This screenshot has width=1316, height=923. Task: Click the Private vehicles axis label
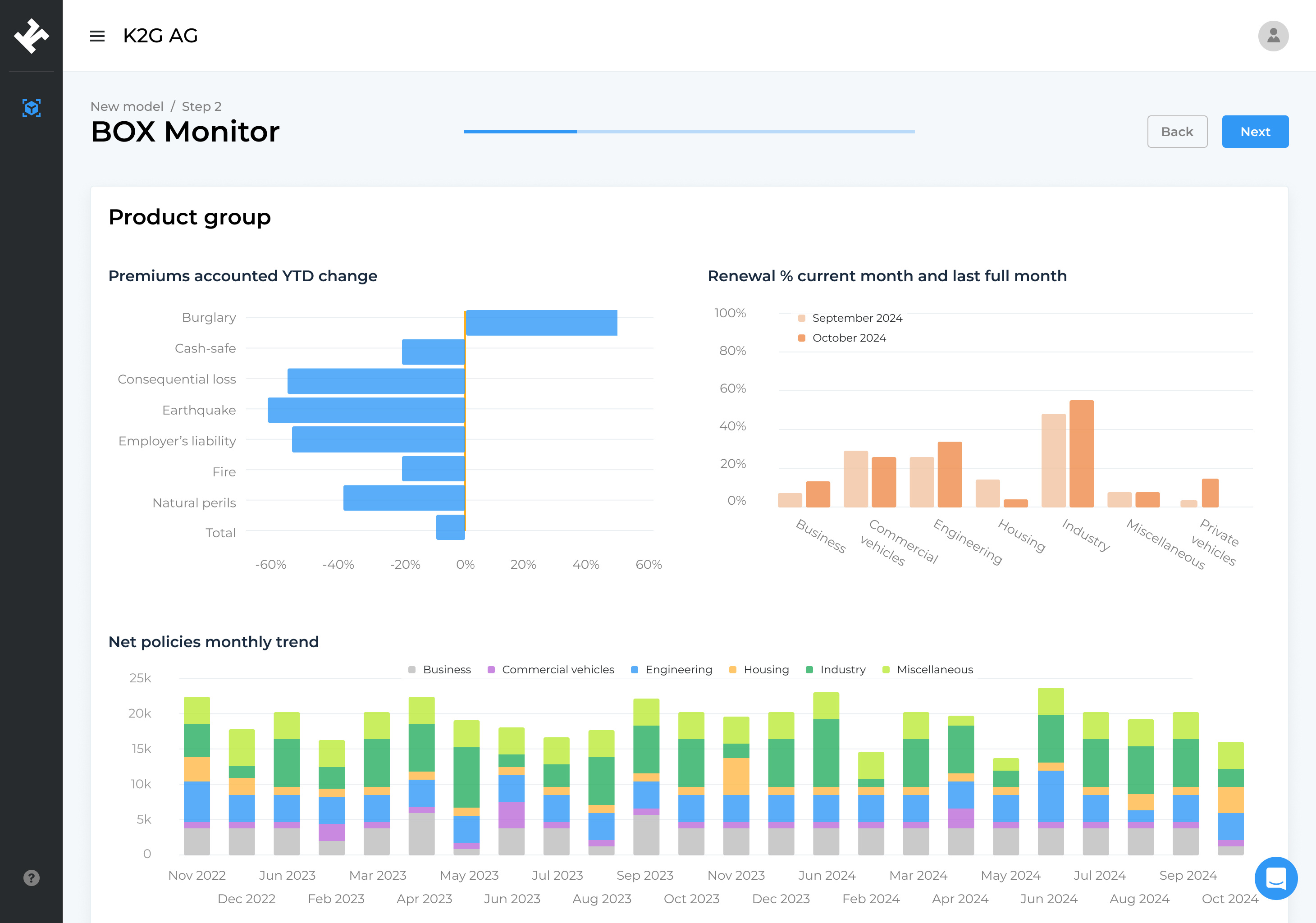tap(1216, 542)
